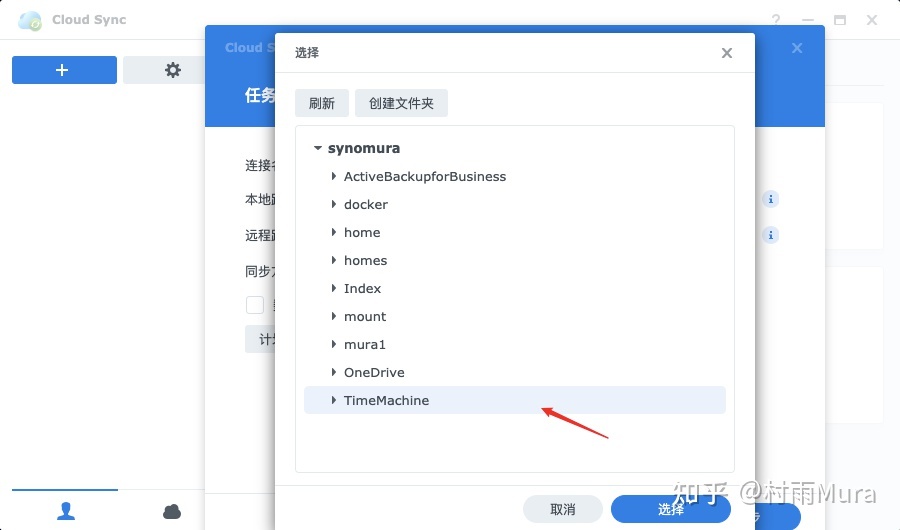900x530 pixels.
Task: Expand the homes folder arrow
Action: pyautogui.click(x=333, y=260)
